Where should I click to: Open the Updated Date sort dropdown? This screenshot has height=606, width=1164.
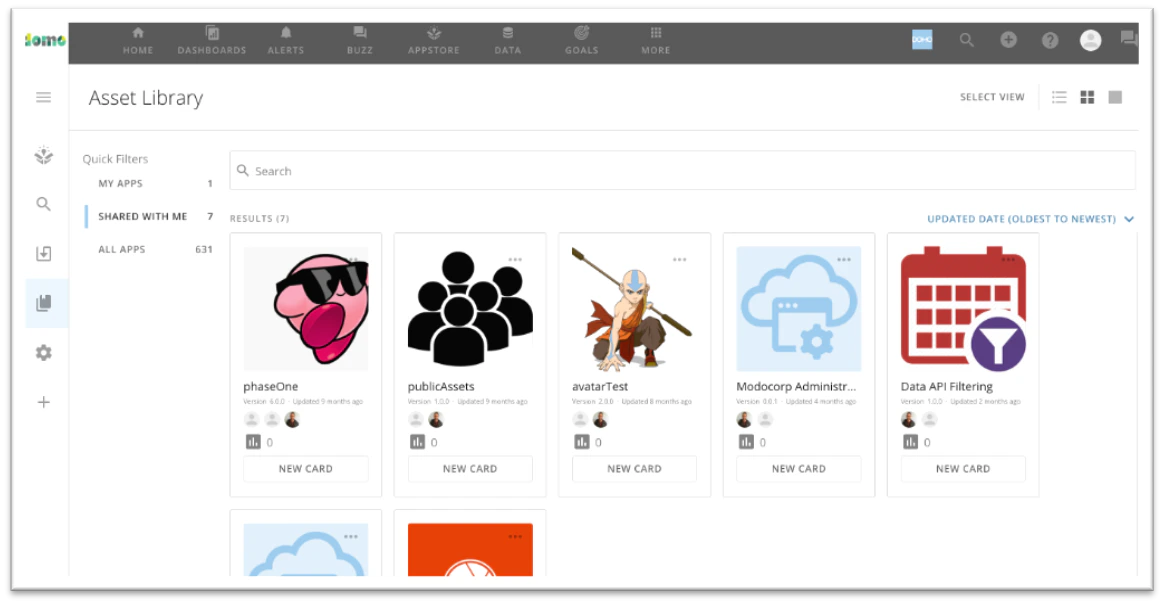click(x=1030, y=219)
